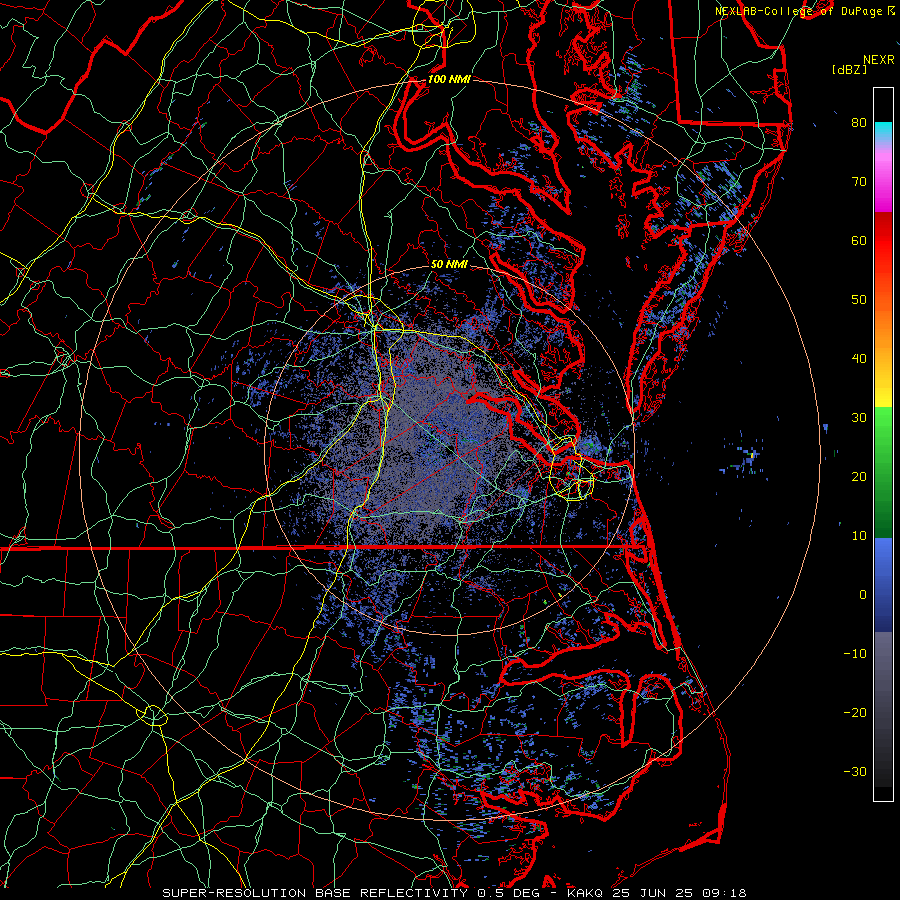Viewport: 900px width, 900px height.
Task: Click the 10 value on the dBZ scale
Action: 859,536
